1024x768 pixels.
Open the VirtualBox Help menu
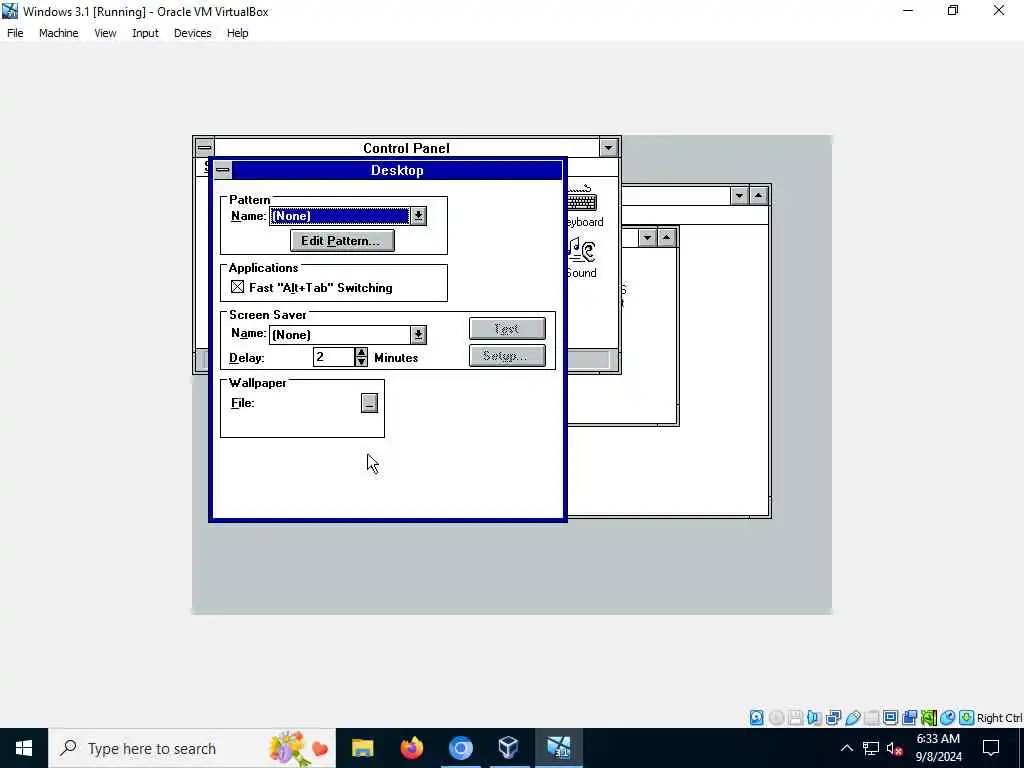point(238,33)
